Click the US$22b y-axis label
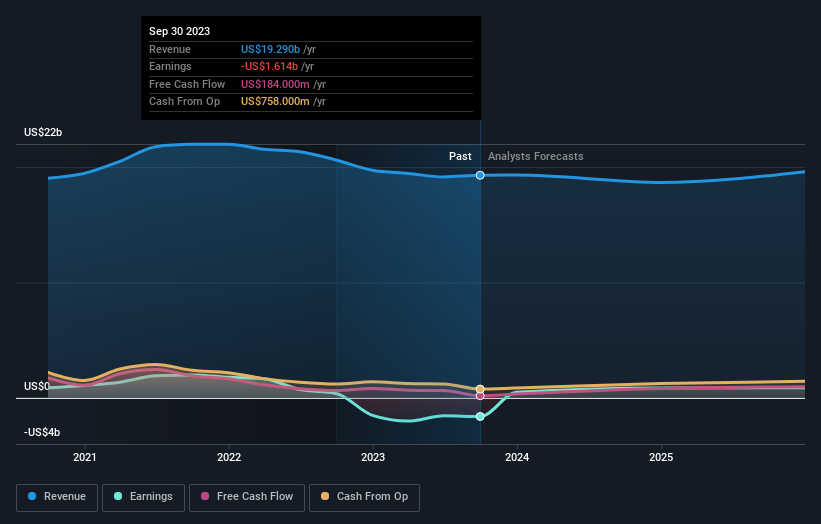The image size is (821, 524). click(43, 132)
